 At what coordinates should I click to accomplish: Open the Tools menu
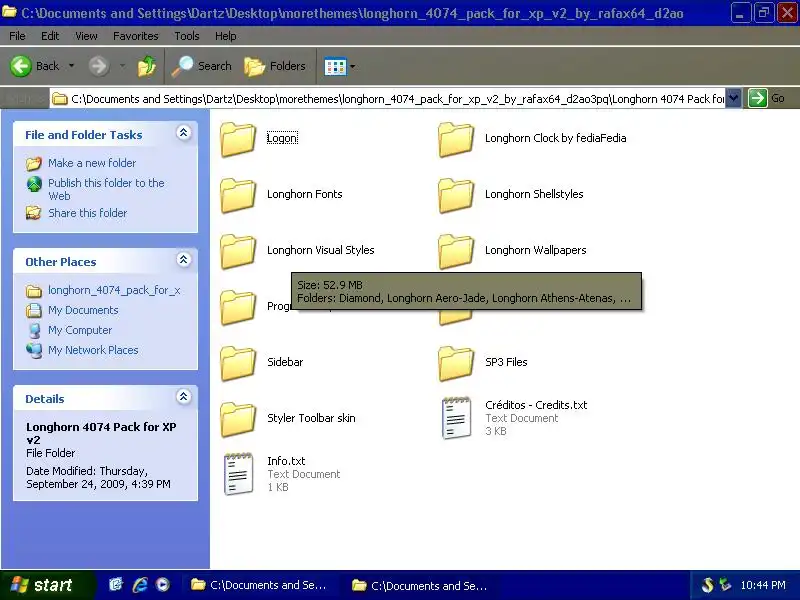[187, 36]
